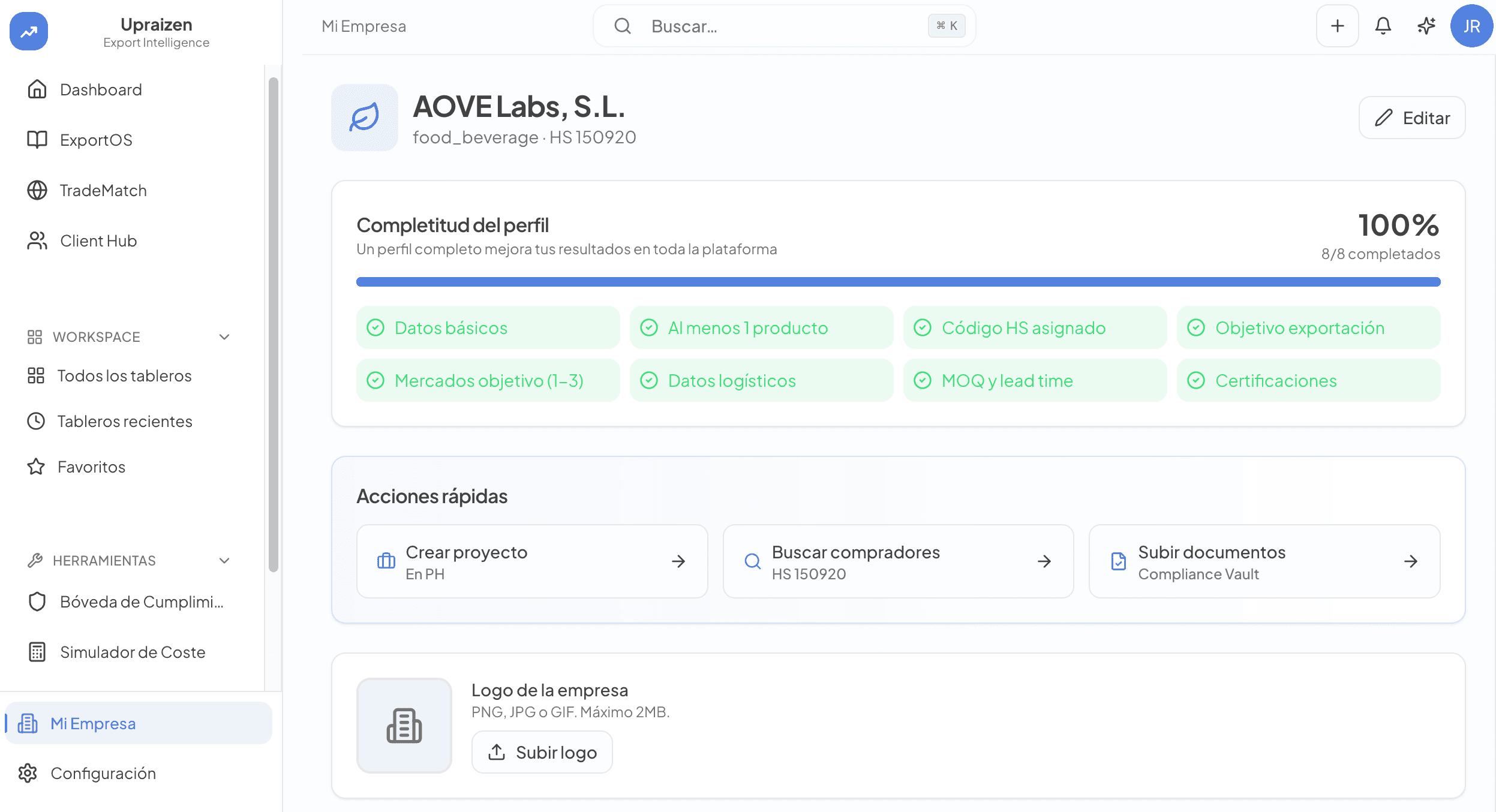1496x812 pixels.
Task: Open Buscar compradores quick action arrow
Action: coord(1044,561)
